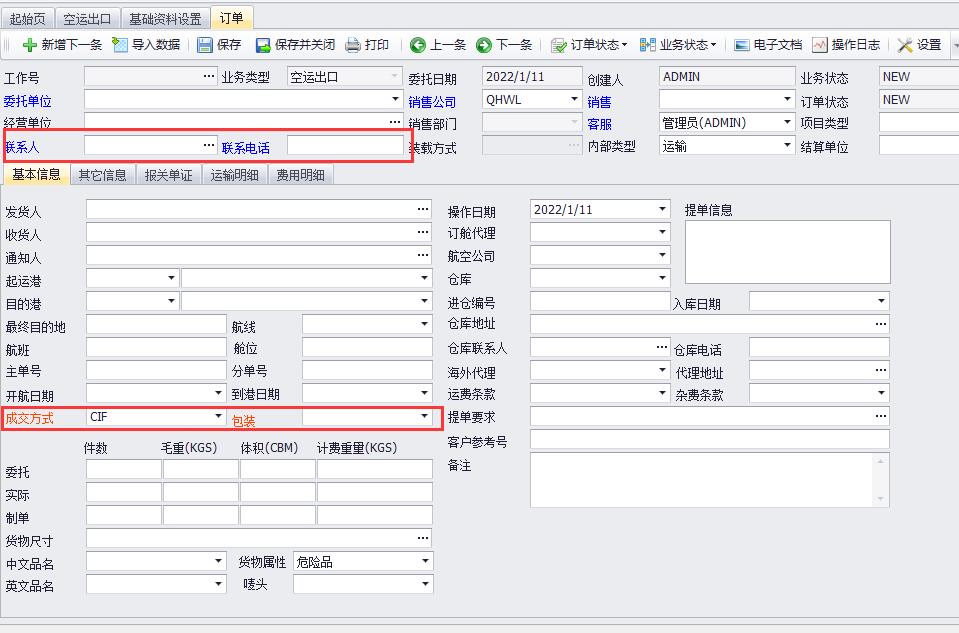Expand the 货物属性 危险品 dropdown
959x633 pixels.
click(424, 562)
